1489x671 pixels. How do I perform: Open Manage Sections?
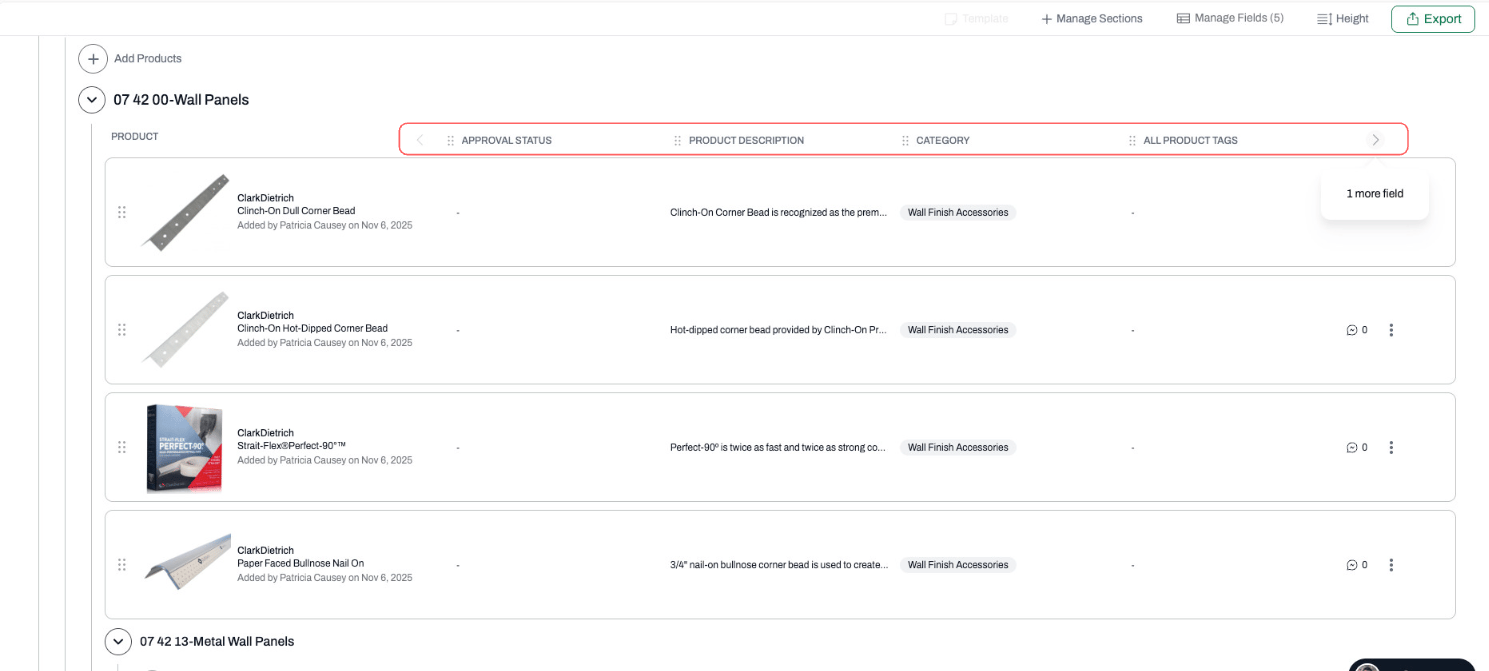point(1092,19)
